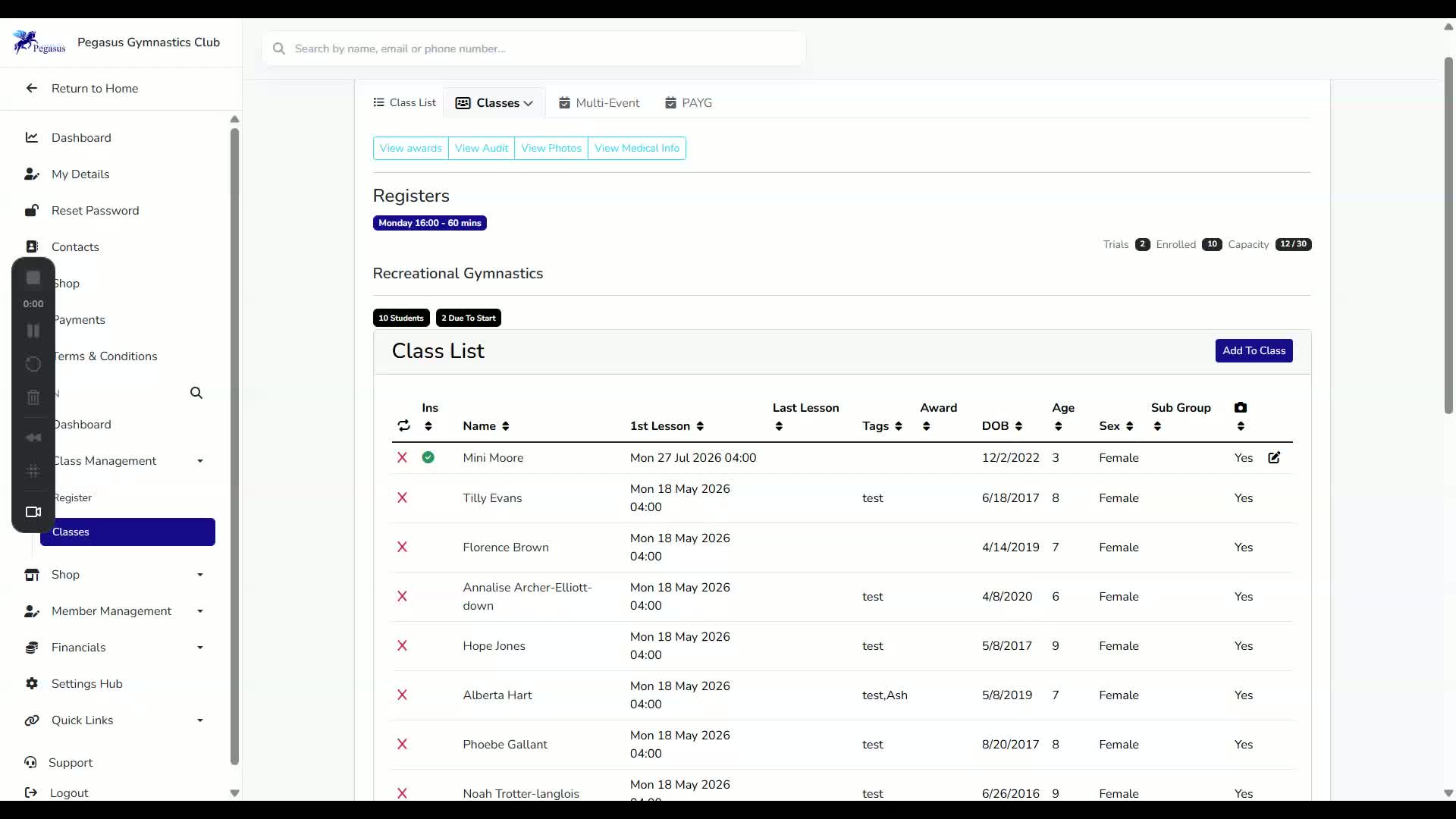Expand the Classes dropdown tab
This screenshot has width=1456, height=819.
click(x=494, y=102)
